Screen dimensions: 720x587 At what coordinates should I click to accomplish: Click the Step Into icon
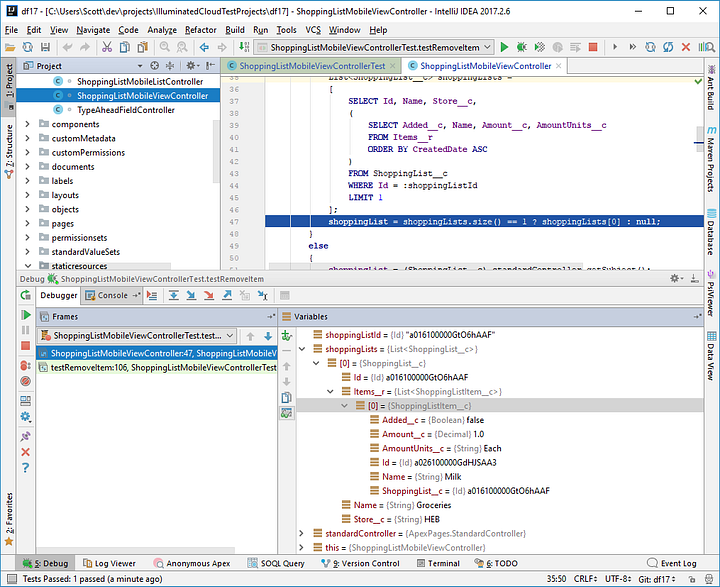coord(191,295)
